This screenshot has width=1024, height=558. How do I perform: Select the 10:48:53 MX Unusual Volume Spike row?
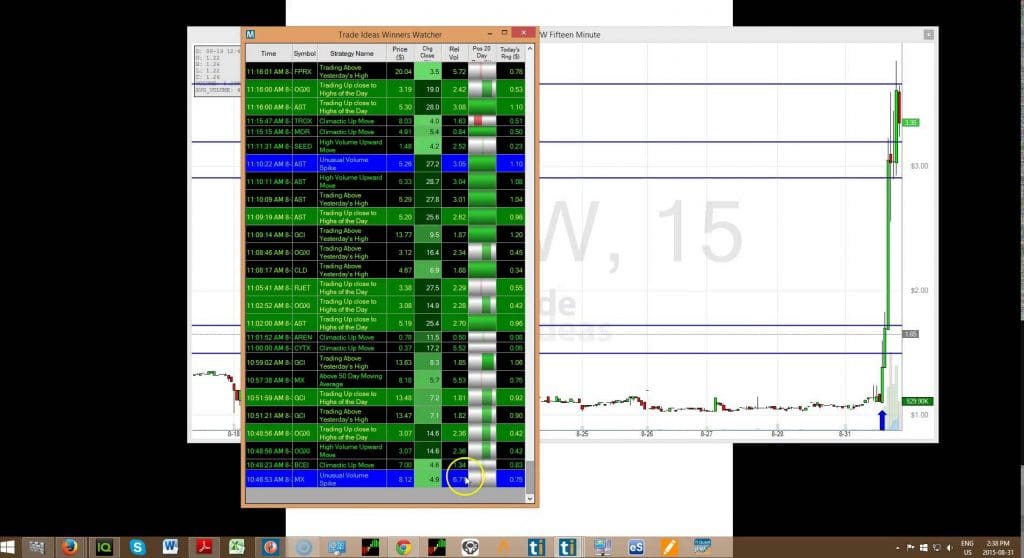click(x=385, y=479)
